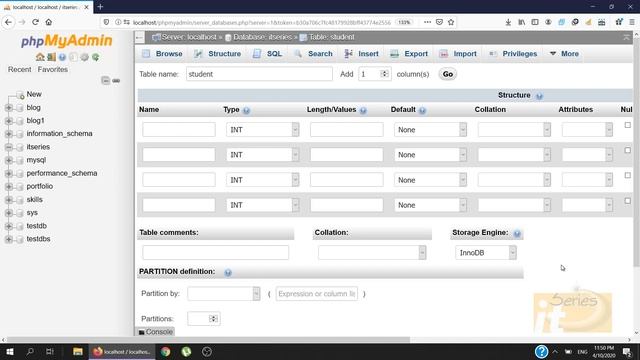Open the Privileges tab
This screenshot has height=360, width=640.
[x=513, y=54]
